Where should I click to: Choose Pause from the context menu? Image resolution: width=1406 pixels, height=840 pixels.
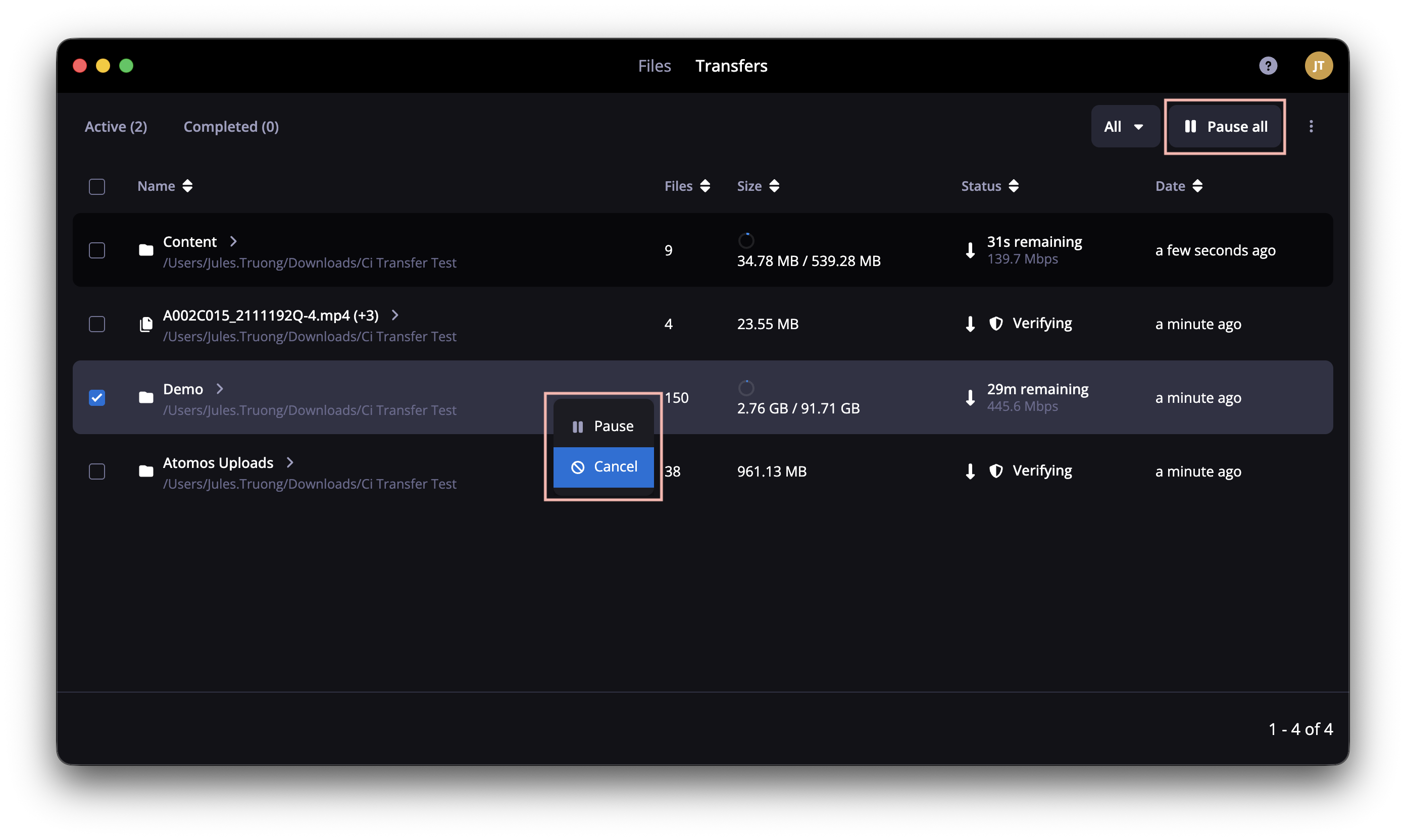[603, 426]
